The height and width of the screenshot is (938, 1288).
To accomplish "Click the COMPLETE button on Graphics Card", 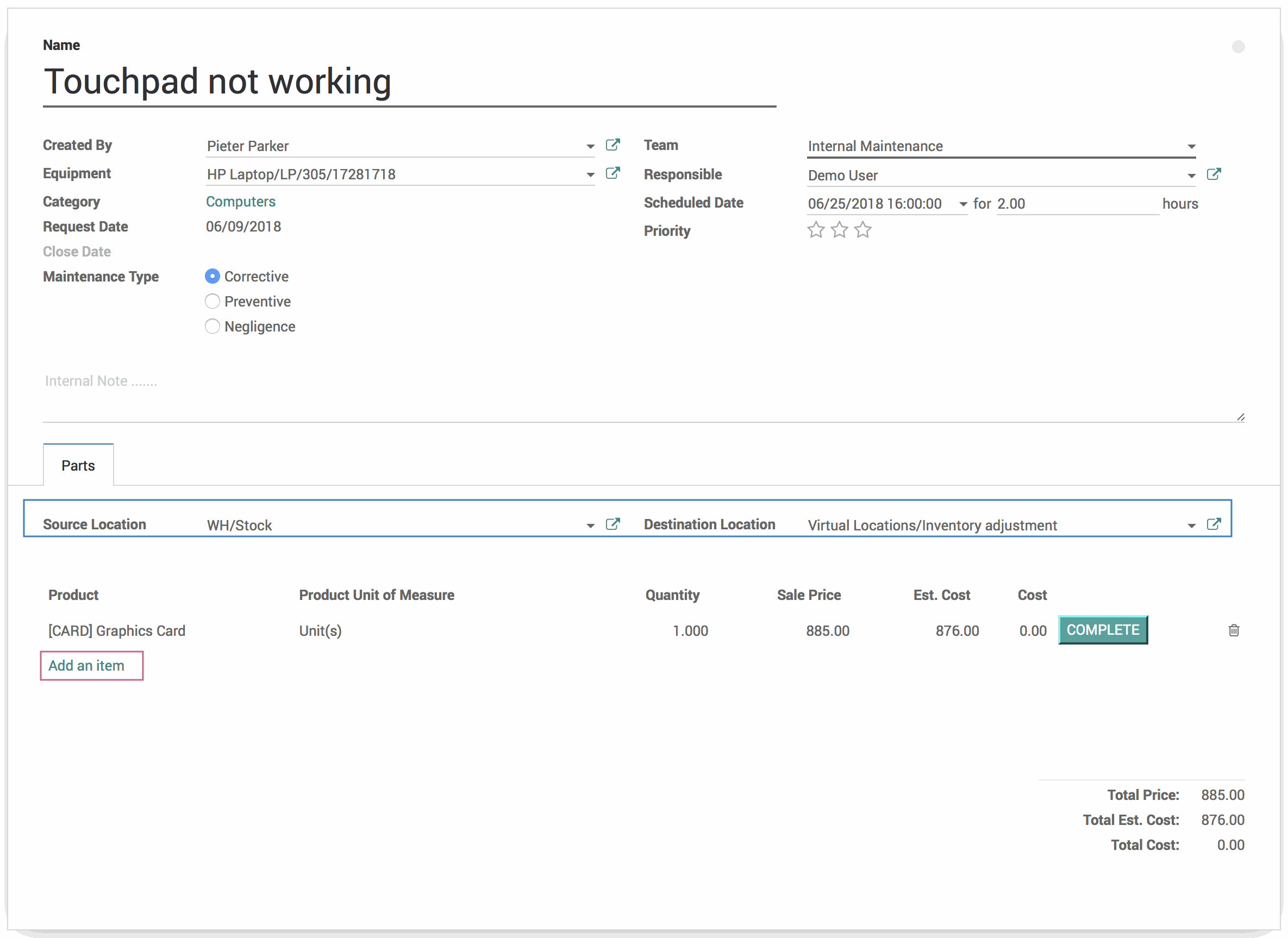I will 1102,629.
